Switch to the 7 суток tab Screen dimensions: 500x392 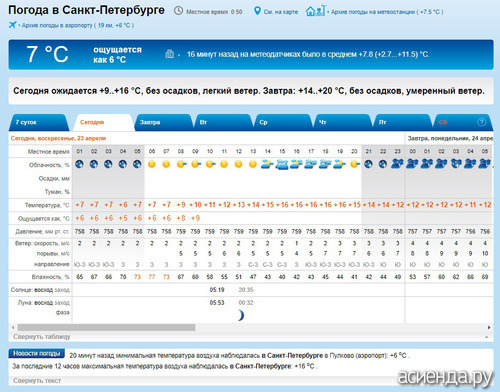tap(38, 122)
